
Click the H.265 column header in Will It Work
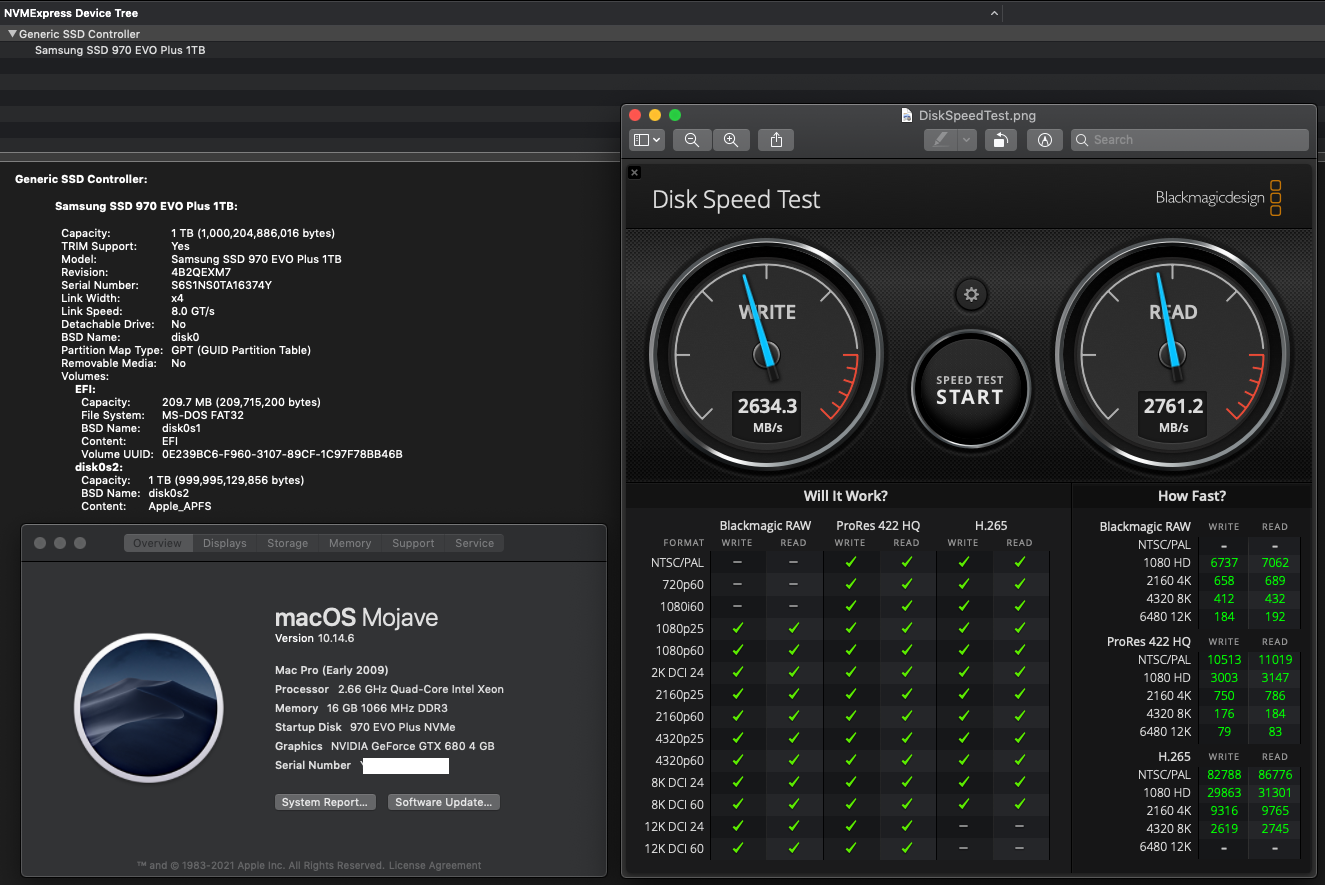[990, 526]
